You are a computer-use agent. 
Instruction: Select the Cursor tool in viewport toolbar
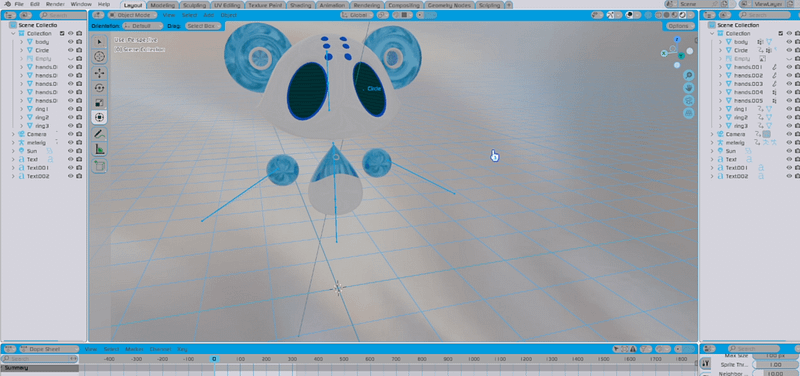pyautogui.click(x=99, y=57)
